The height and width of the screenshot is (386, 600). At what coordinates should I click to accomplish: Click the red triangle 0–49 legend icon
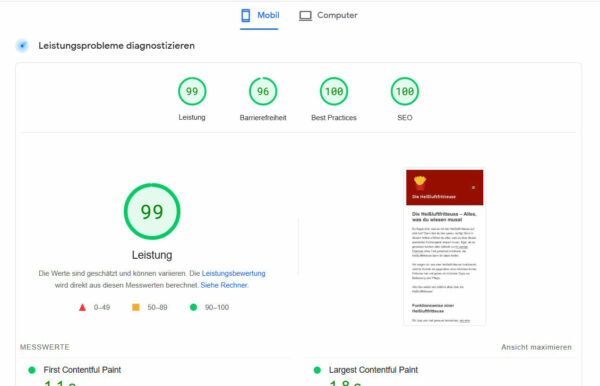tap(82, 307)
